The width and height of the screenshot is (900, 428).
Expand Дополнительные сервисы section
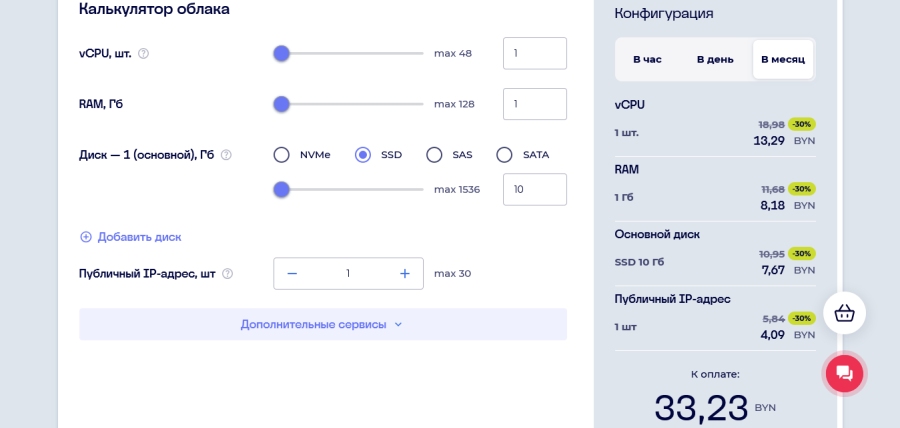[322, 324]
